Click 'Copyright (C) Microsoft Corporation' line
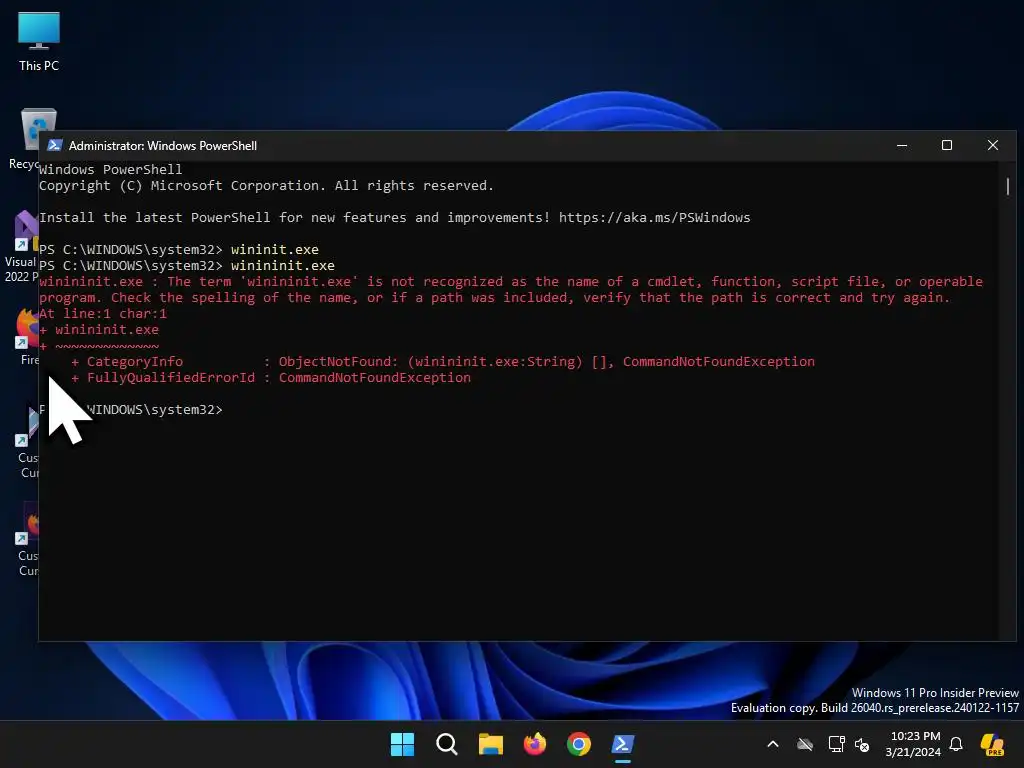This screenshot has height=768, width=1024. pos(266,185)
